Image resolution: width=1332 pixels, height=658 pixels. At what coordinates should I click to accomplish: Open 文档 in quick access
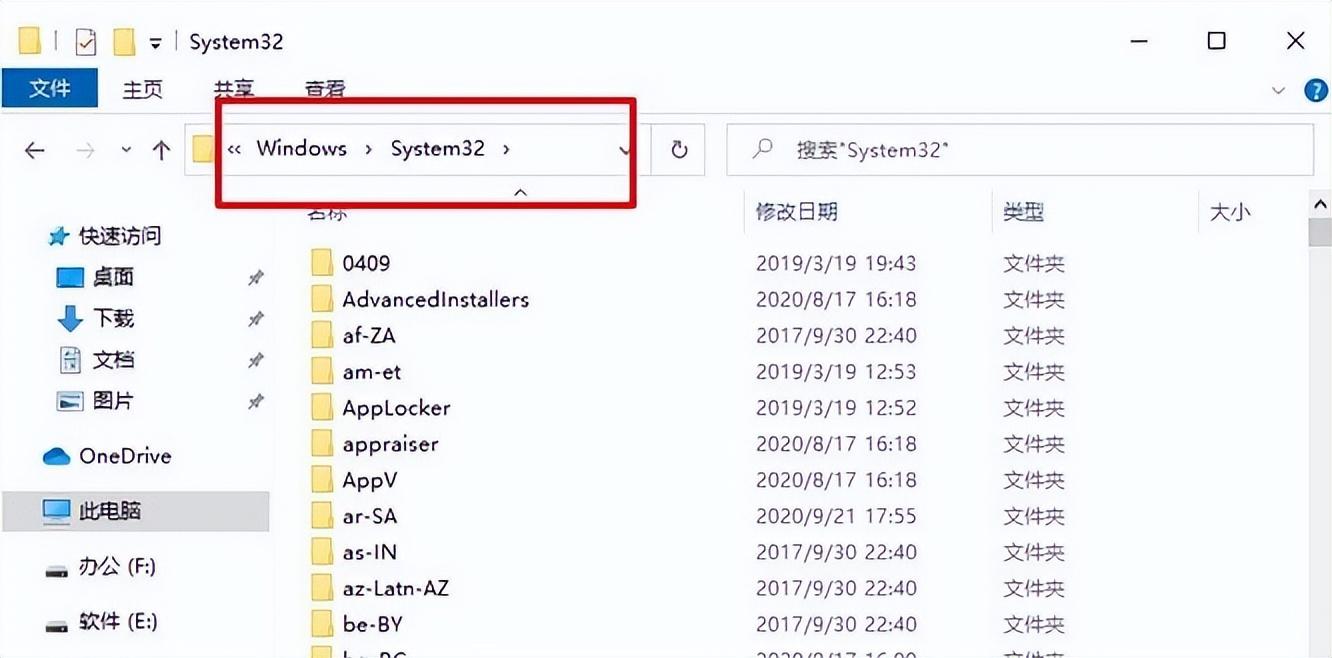[x=113, y=359]
